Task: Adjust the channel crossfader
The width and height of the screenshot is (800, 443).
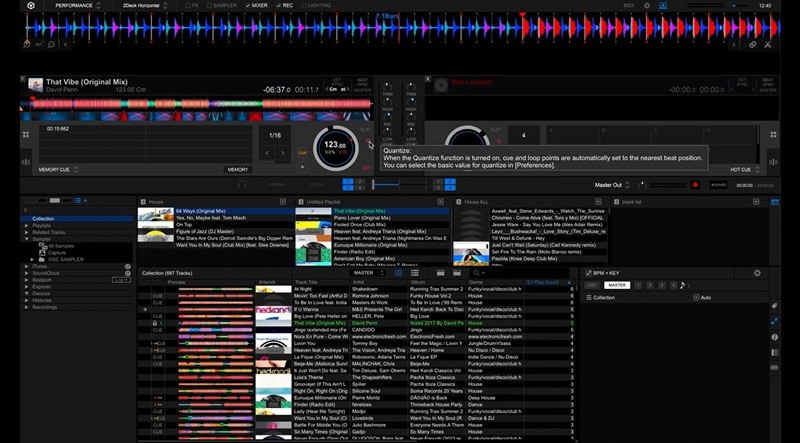Action: (399, 185)
